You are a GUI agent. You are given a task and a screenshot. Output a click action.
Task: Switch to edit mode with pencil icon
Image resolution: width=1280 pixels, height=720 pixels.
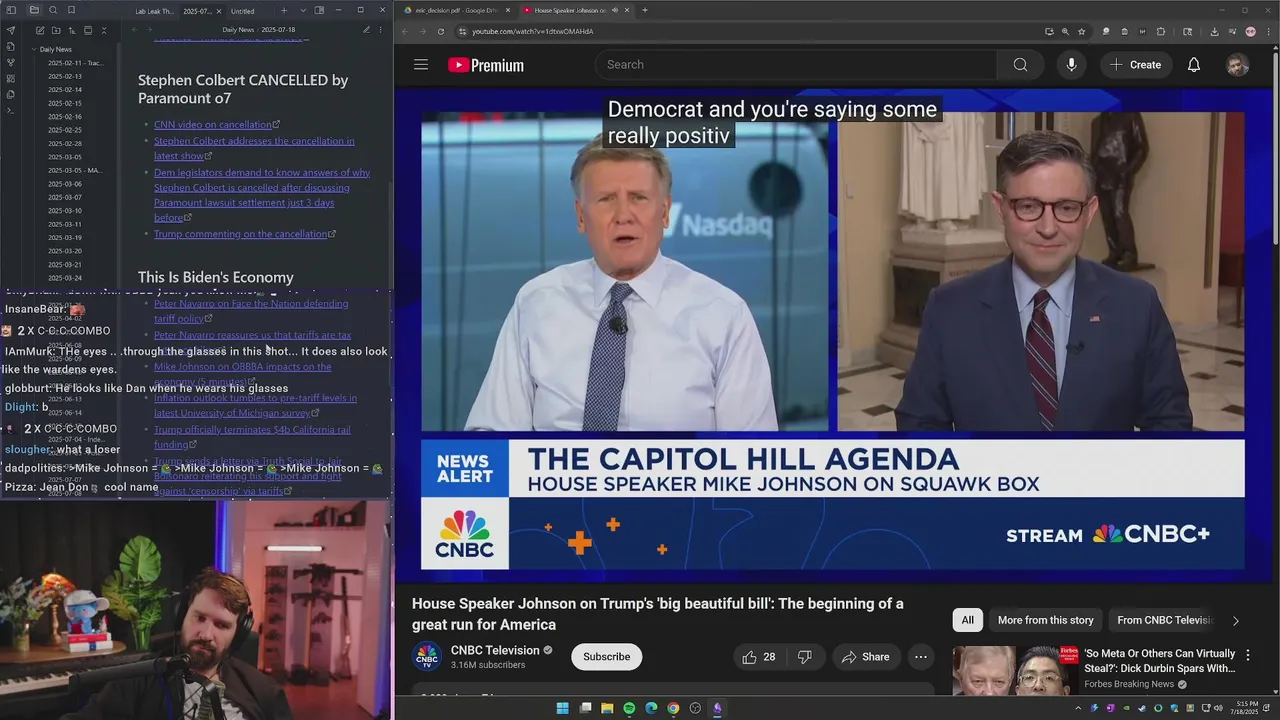(x=367, y=30)
